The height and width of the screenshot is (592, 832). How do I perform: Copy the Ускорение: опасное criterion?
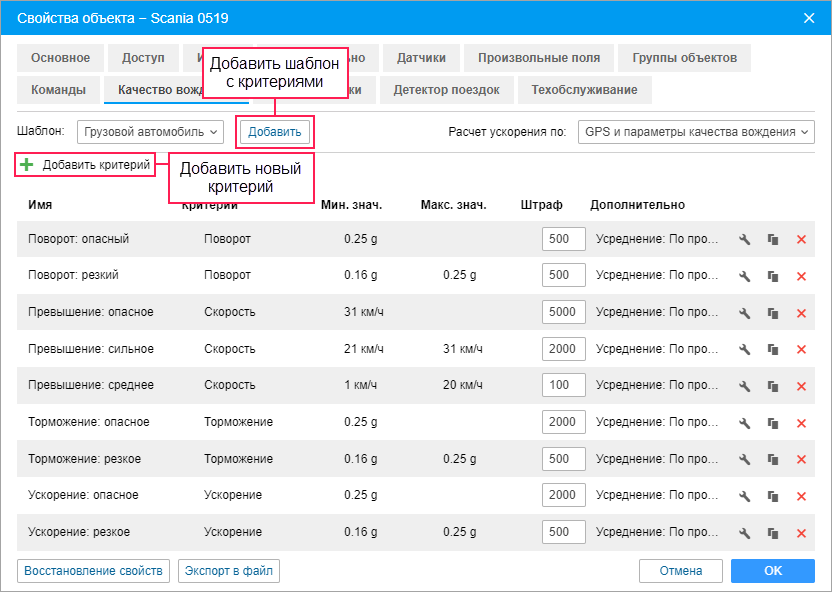tap(772, 496)
